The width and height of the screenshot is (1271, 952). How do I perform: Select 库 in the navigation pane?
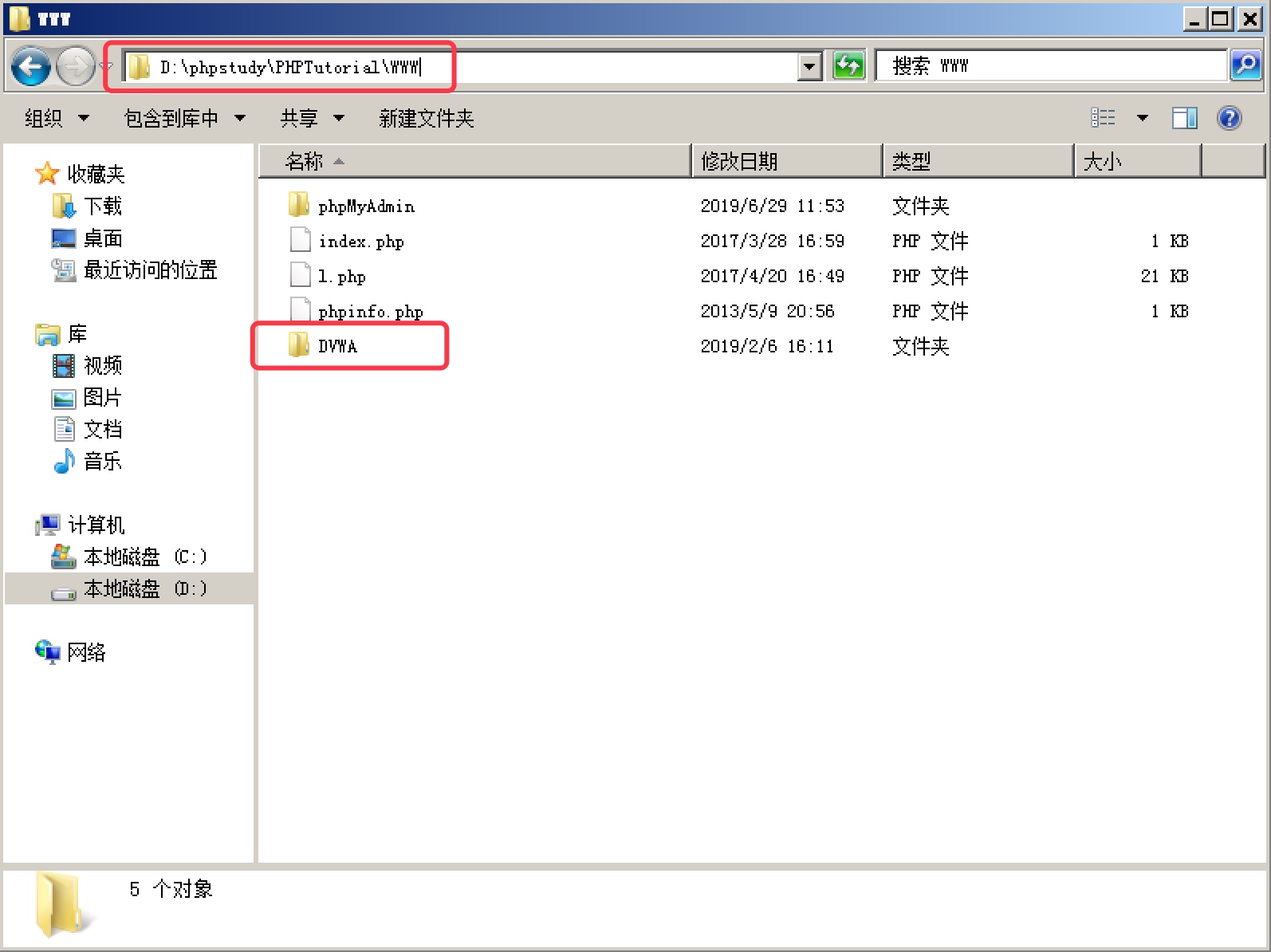[x=77, y=333]
